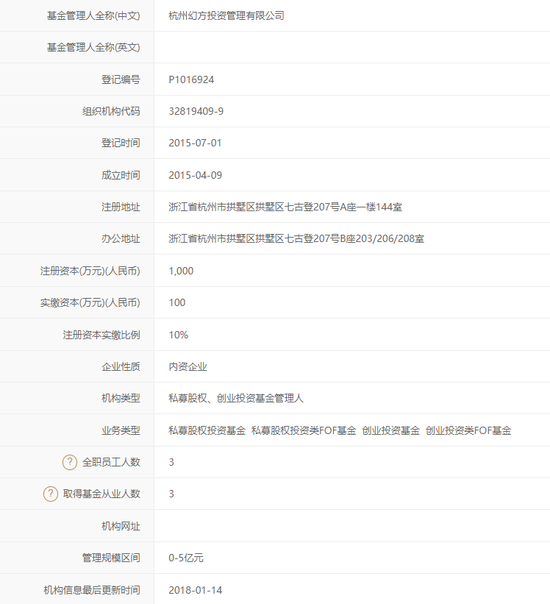550x604 pixels.
Task: Select the company name 杭州幻方投资管理有限公司
Action: coord(226,16)
